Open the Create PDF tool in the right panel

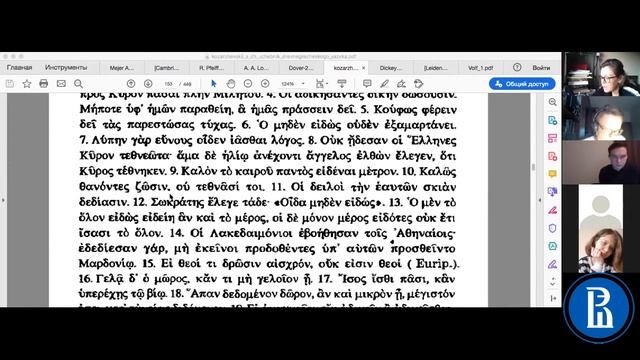pos(552,156)
